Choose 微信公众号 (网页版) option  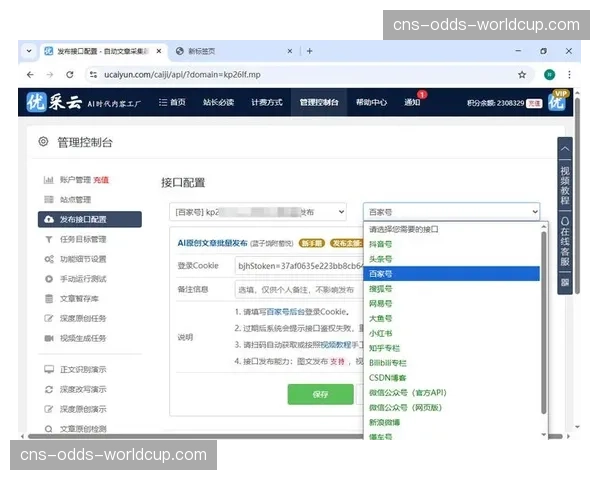(452, 408)
